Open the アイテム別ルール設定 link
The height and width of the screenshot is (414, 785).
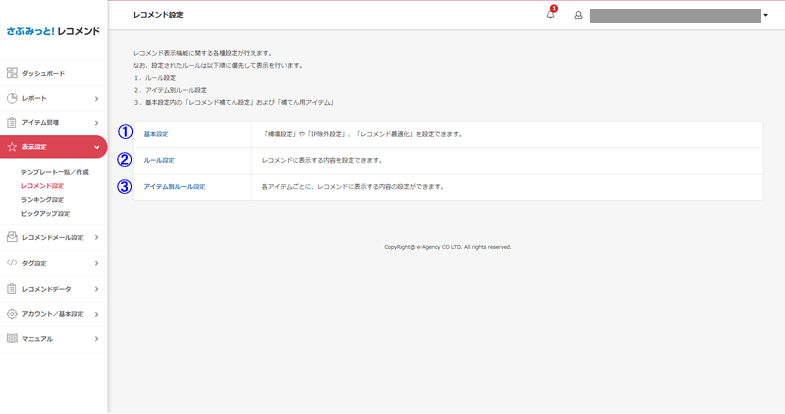[174, 187]
